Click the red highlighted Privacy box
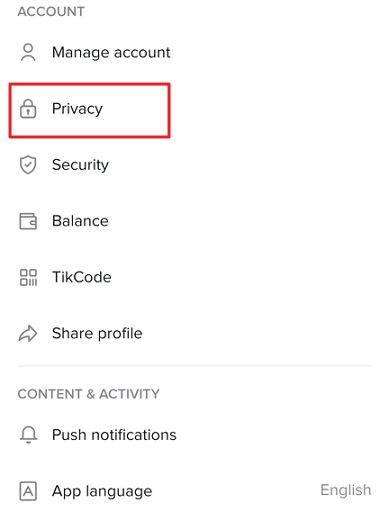This screenshot has width=389, height=525. coord(90,110)
